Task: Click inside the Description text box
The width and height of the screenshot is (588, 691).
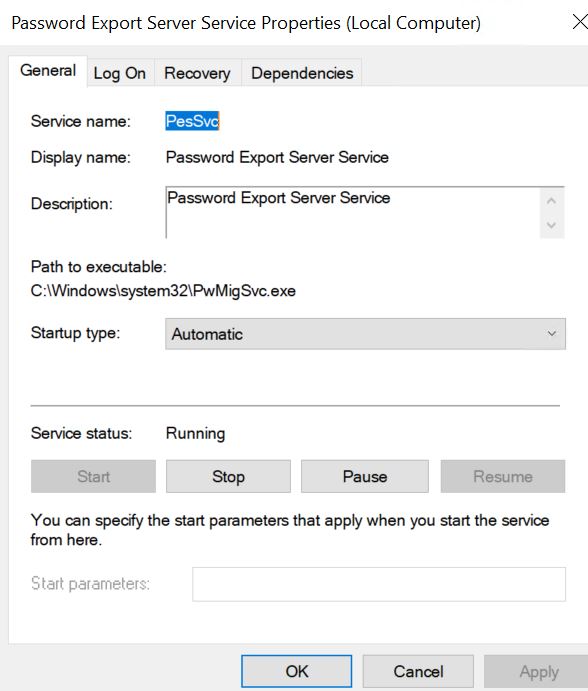Action: coord(353,212)
